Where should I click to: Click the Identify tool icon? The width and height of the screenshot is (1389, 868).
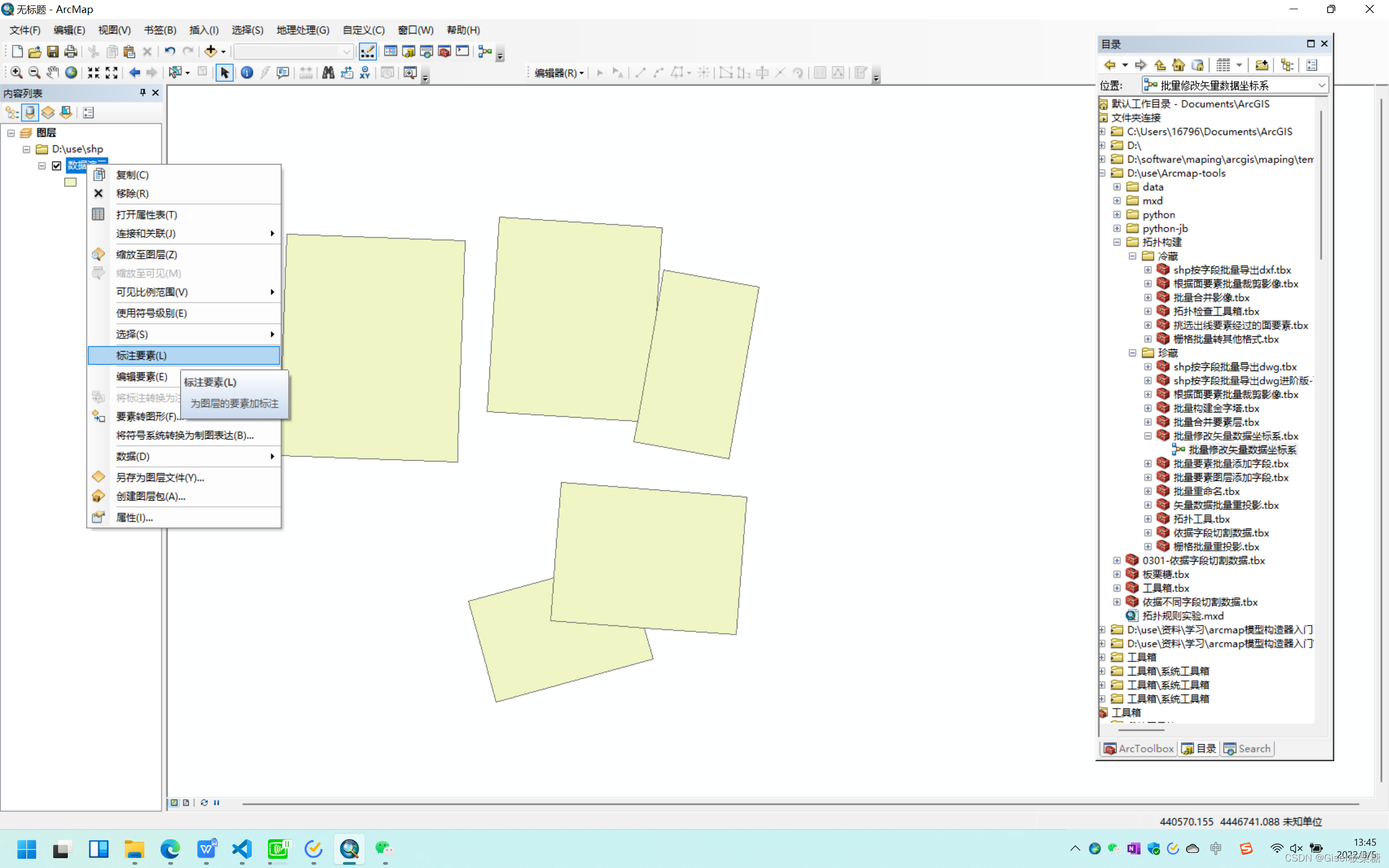tap(247, 73)
